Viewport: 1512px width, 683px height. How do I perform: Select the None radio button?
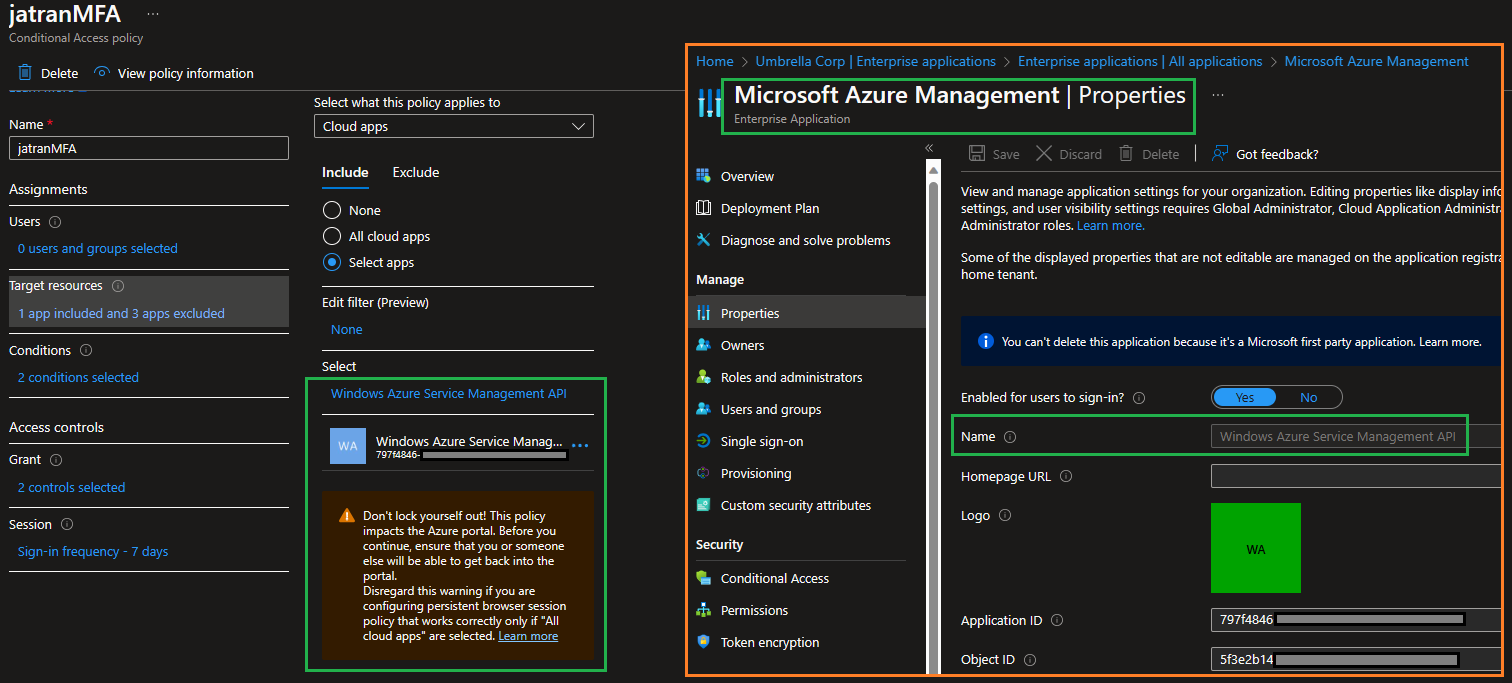point(332,210)
